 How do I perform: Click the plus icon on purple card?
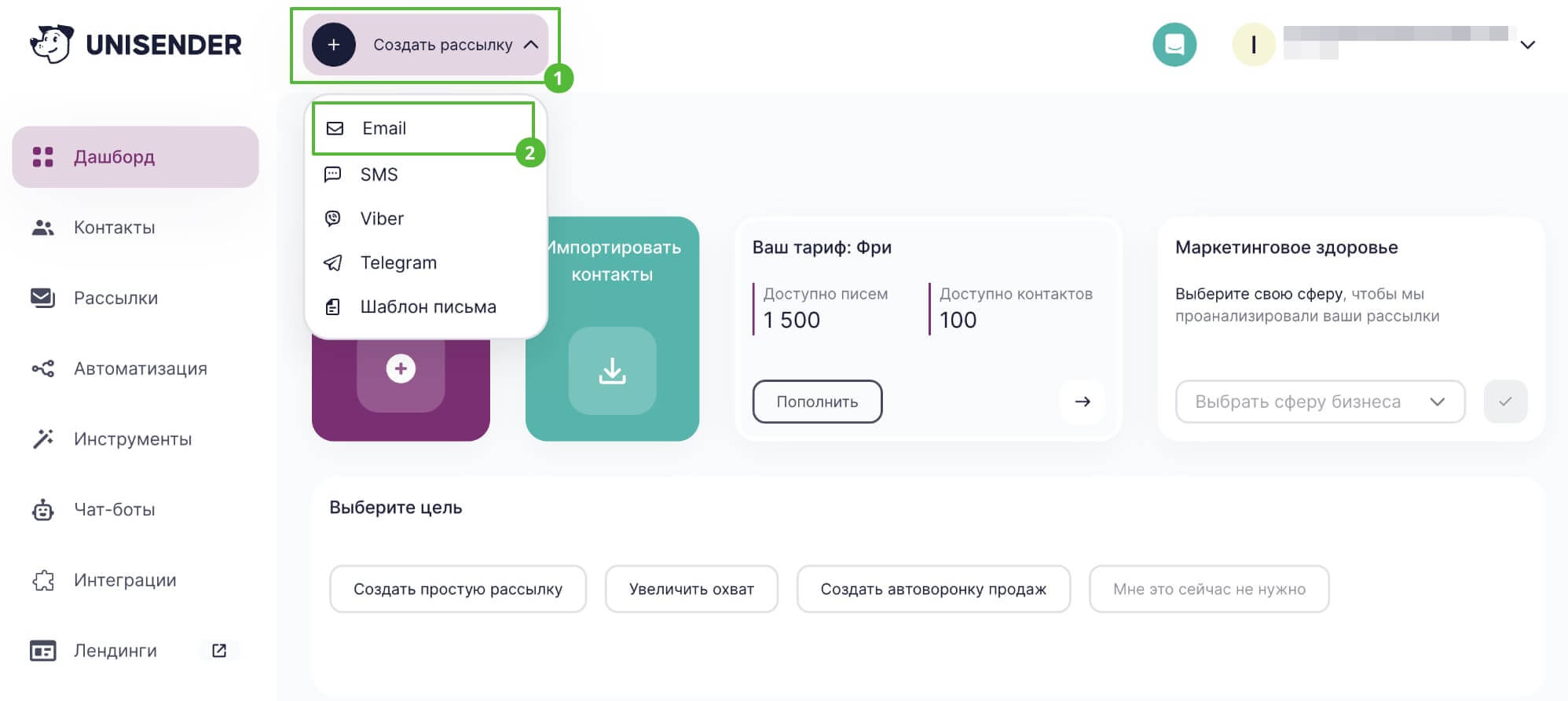401,369
